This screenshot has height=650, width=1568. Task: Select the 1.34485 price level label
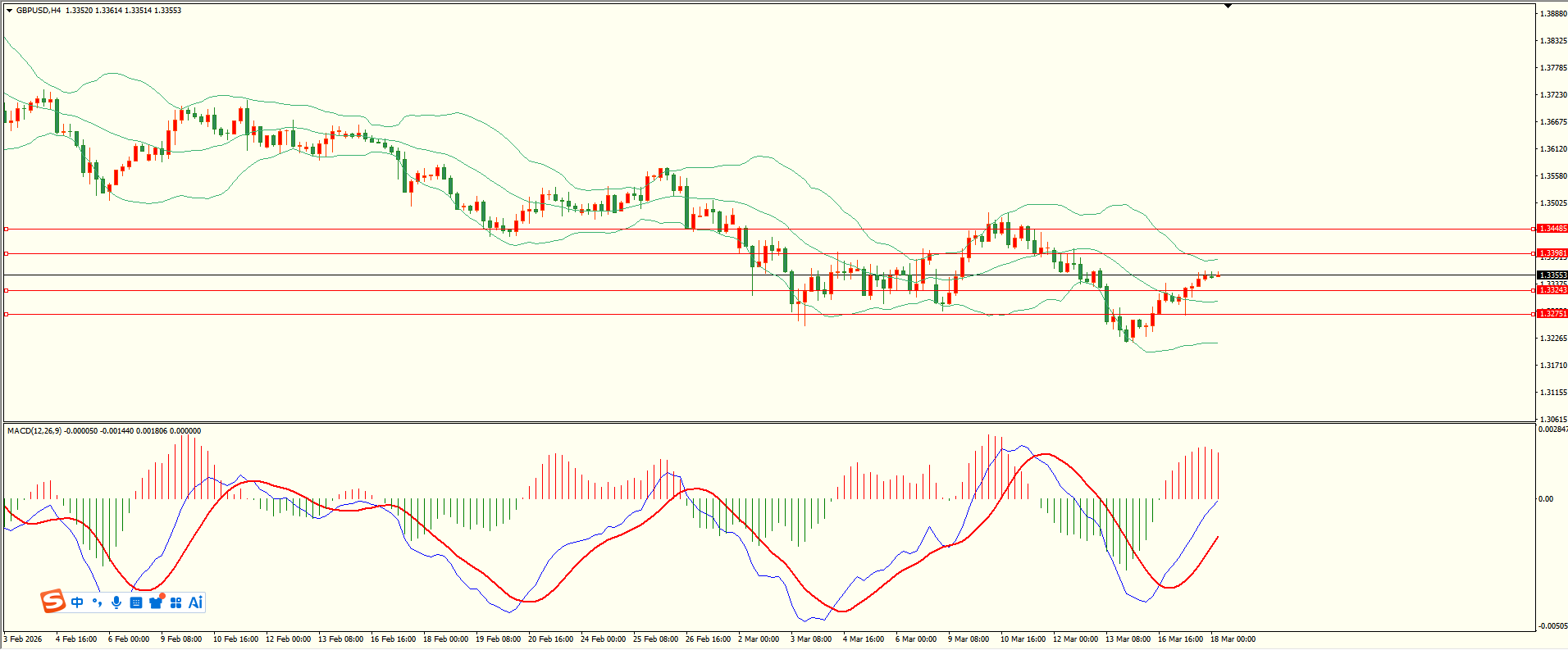point(1552,229)
